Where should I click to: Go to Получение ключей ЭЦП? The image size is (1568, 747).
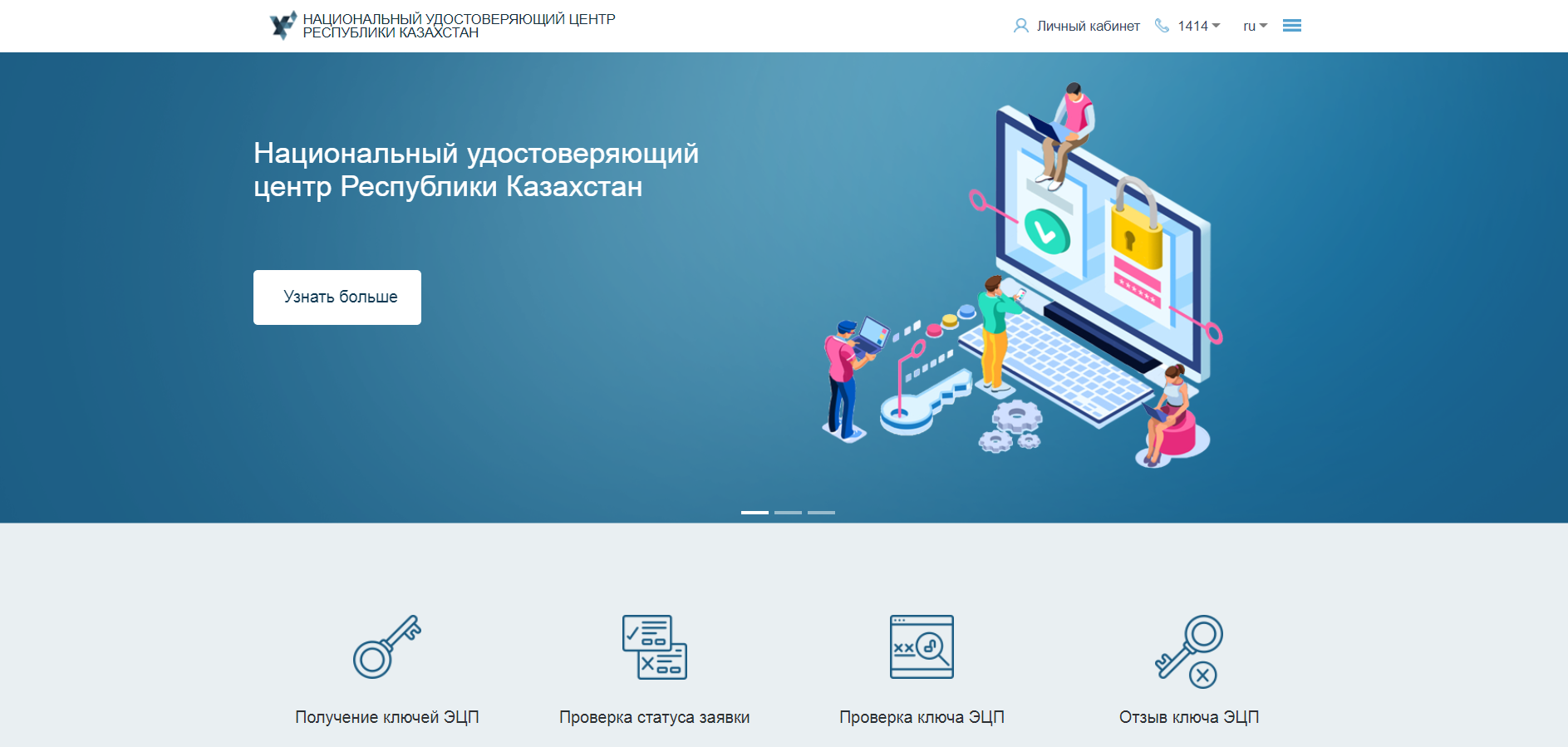387,717
